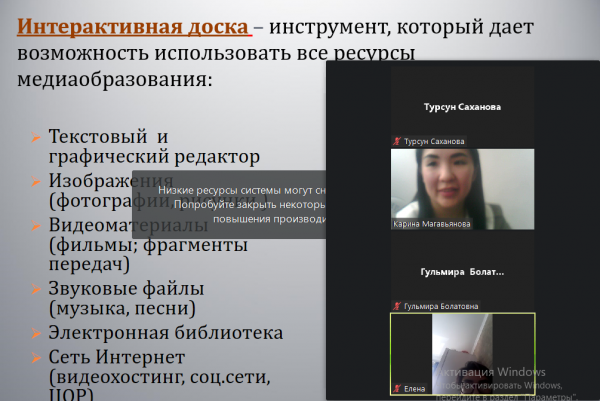600x401 pixels.
Task: Click muted microphone icon beside Турсун Саханова label
Action: pos(396,143)
